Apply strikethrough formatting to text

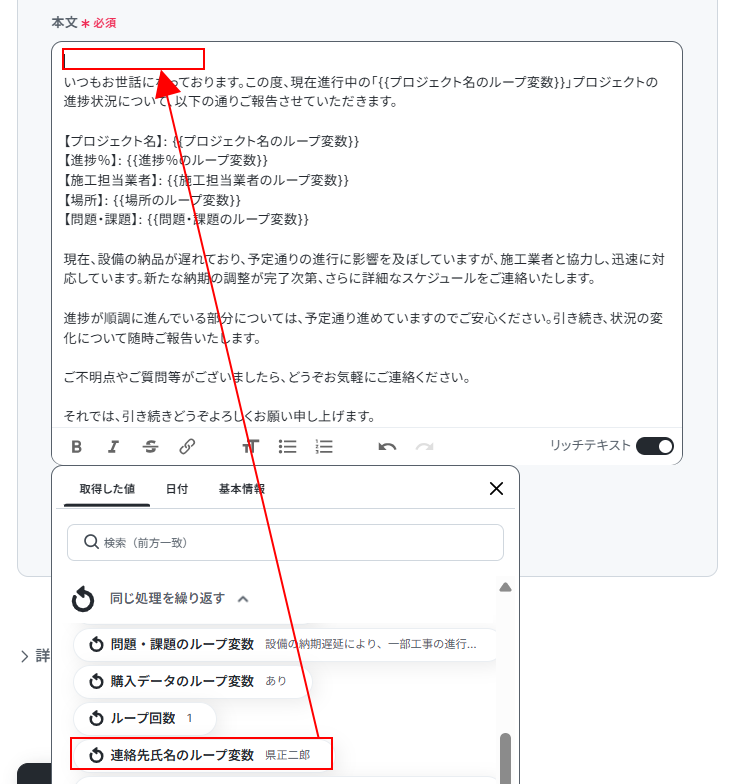pyautogui.click(x=150, y=446)
